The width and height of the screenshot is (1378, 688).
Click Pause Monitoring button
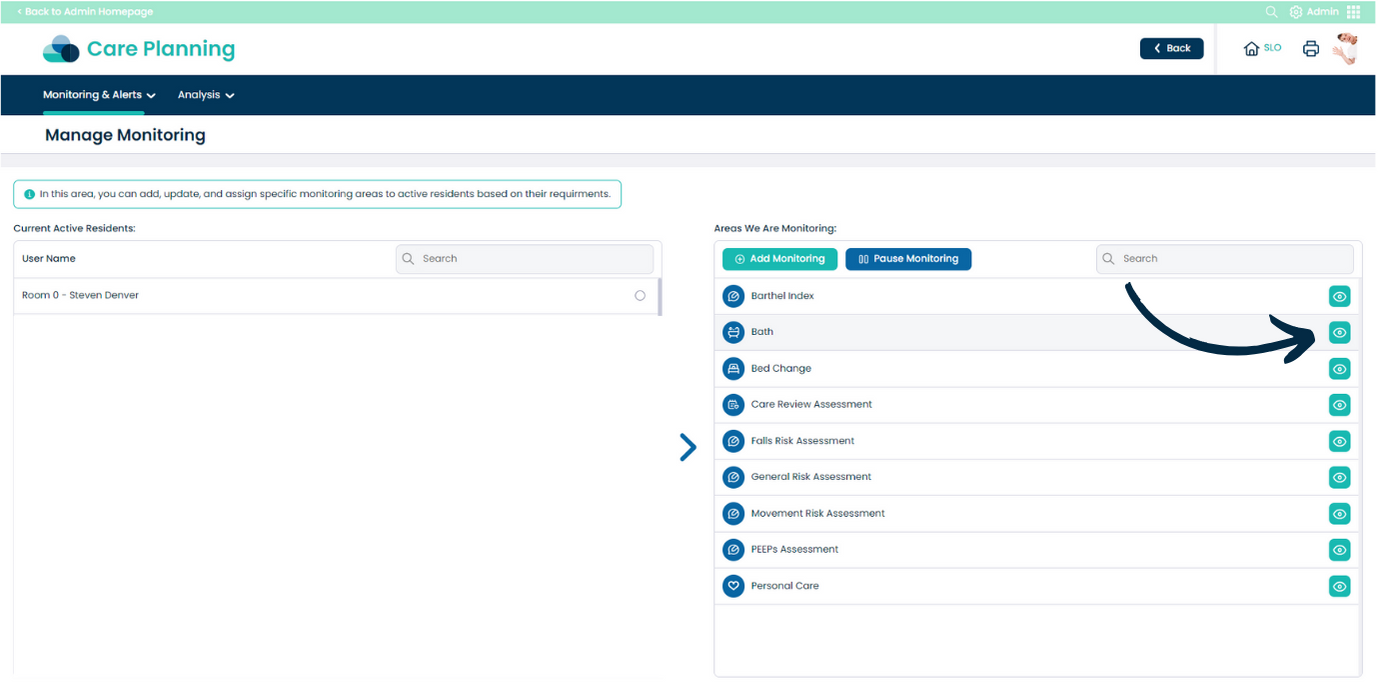(x=908, y=259)
